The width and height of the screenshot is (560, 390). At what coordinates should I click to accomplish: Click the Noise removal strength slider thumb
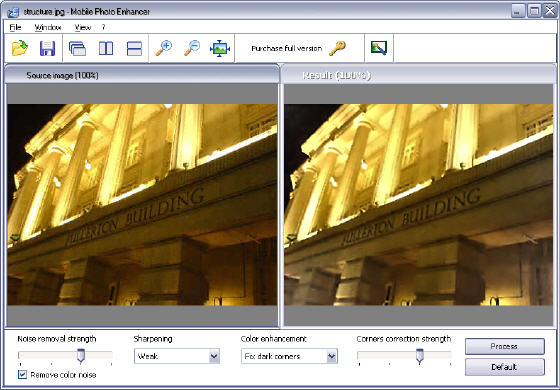click(x=81, y=356)
